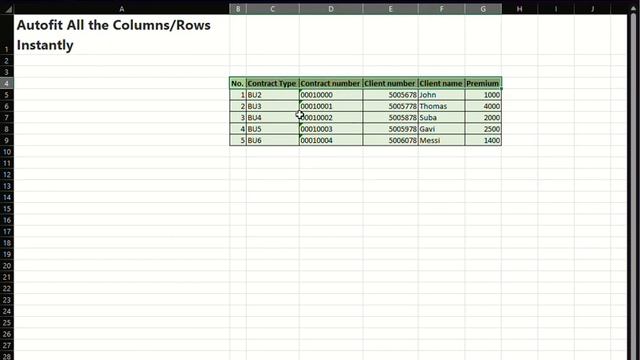Image resolution: width=640 pixels, height=360 pixels.
Task: Select contract number 00010001 cell
Action: click(x=331, y=106)
